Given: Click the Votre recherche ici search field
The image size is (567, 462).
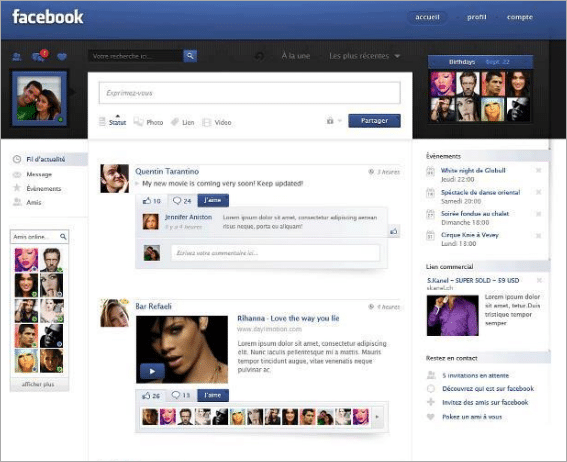Looking at the screenshot, I should 136,56.
